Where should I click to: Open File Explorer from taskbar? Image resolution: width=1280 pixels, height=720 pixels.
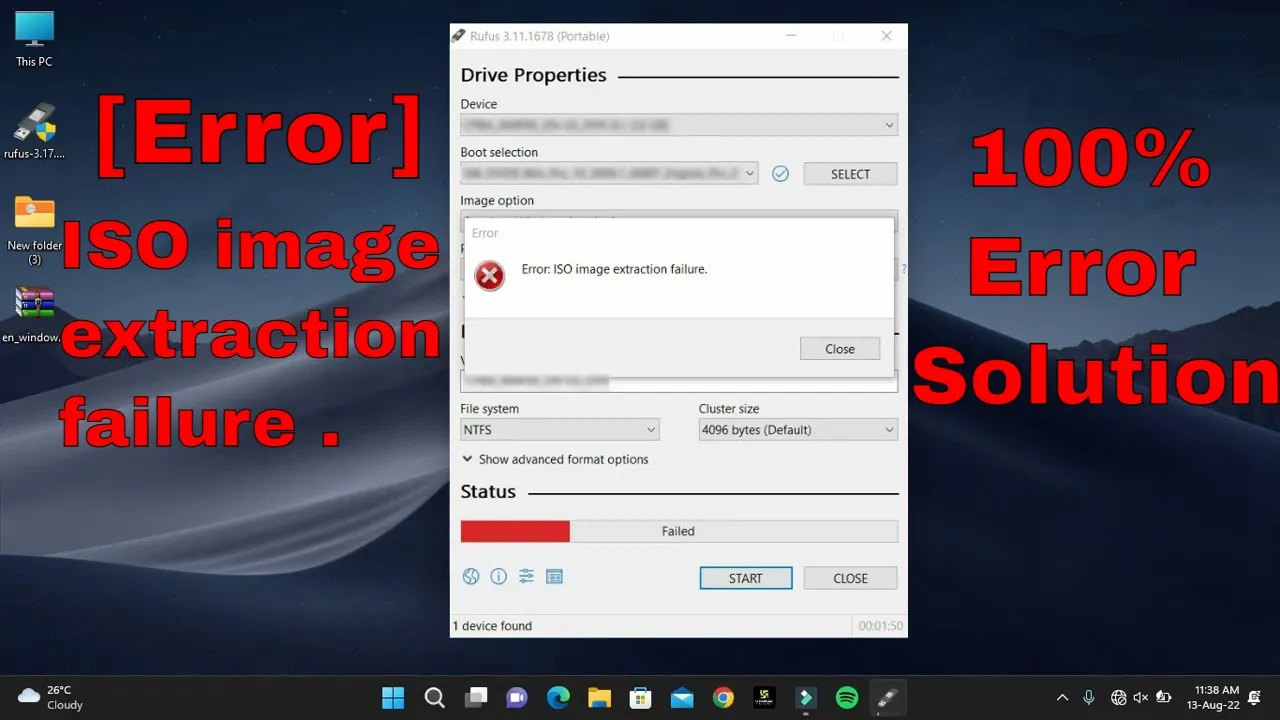(x=599, y=697)
